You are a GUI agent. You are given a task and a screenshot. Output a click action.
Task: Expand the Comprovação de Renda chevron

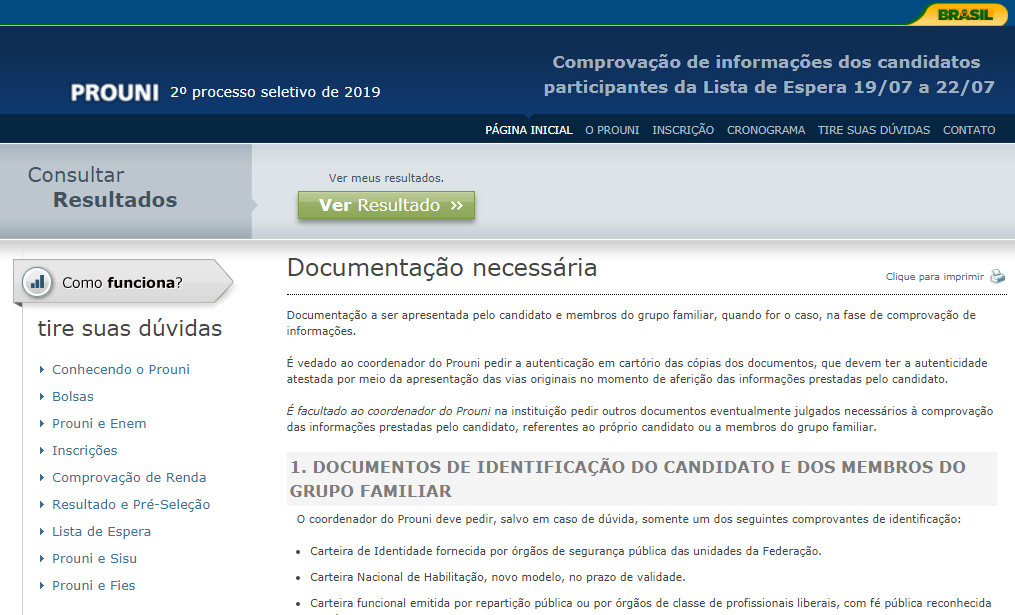42,478
